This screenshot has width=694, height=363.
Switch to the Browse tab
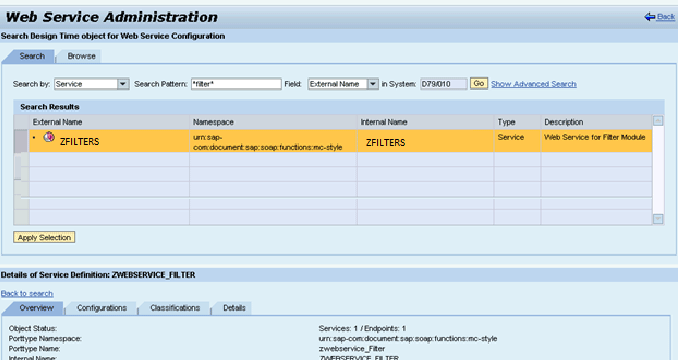81,56
